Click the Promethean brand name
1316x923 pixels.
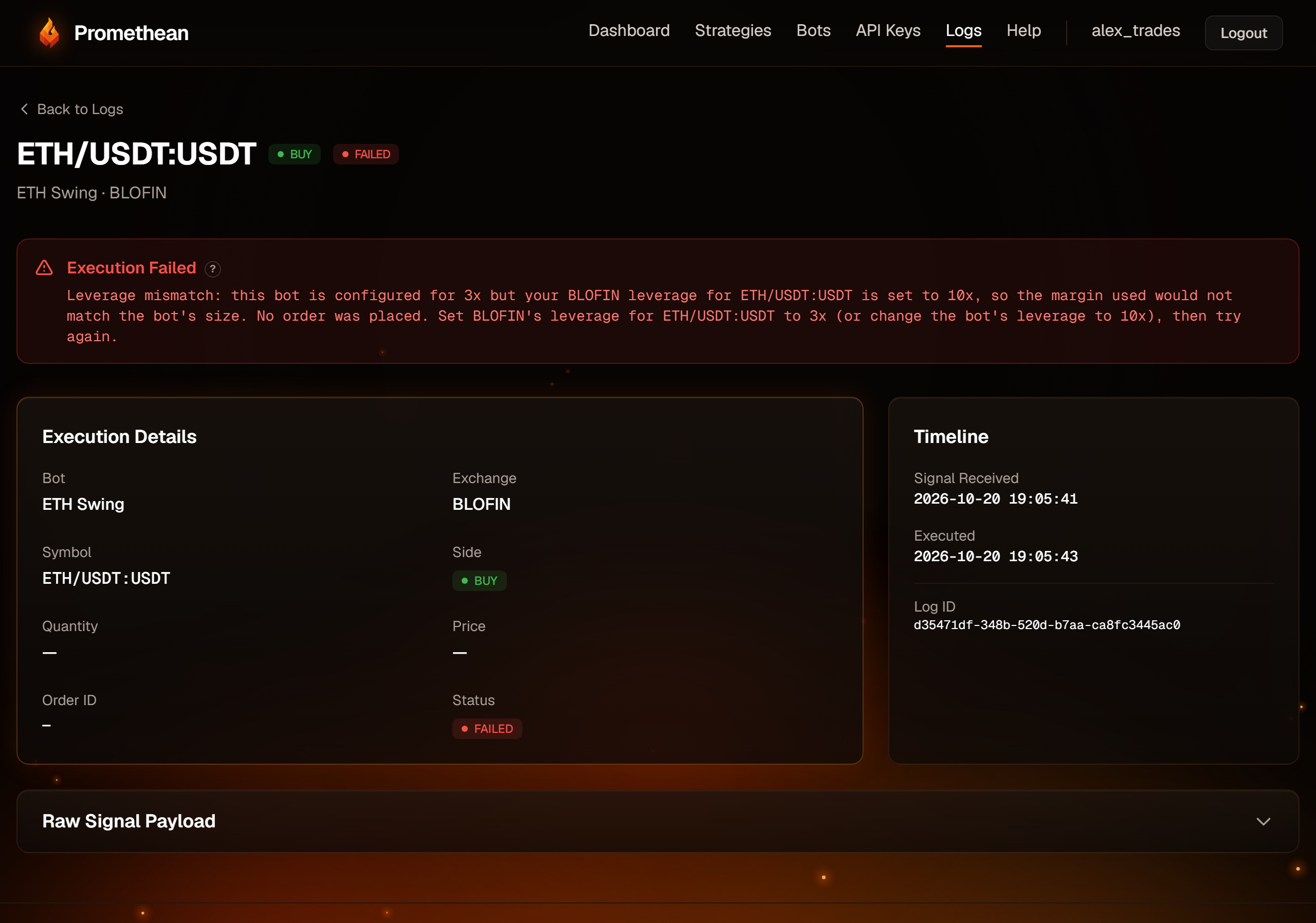(131, 33)
